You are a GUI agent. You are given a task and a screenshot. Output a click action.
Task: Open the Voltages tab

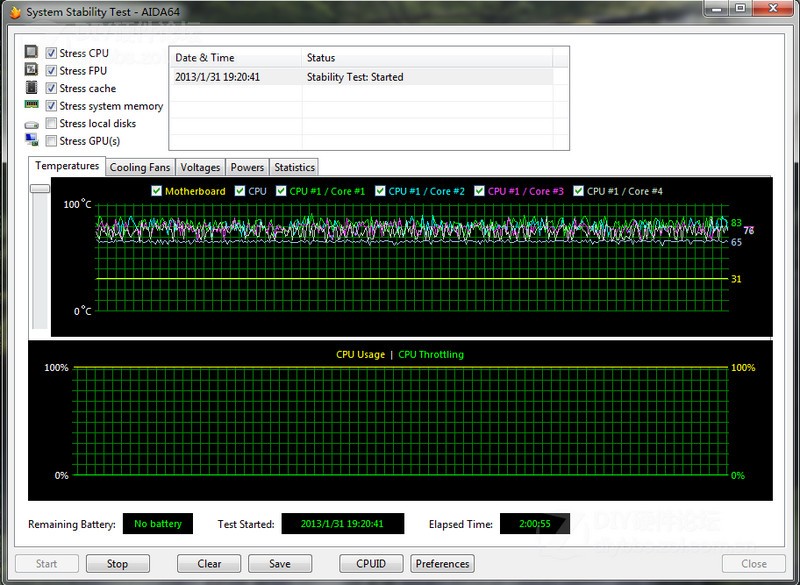pos(200,167)
